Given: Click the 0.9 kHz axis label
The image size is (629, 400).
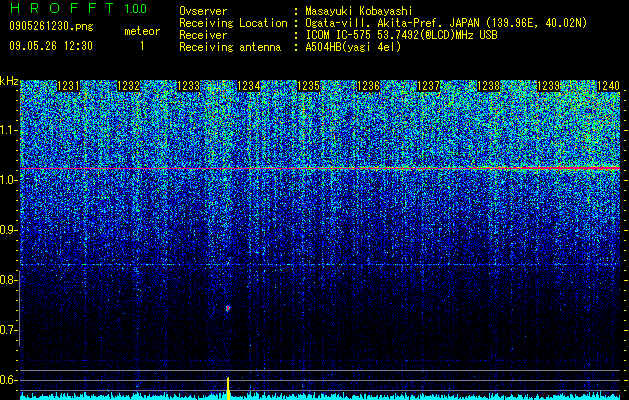Looking at the screenshot, I should coord(9,230).
